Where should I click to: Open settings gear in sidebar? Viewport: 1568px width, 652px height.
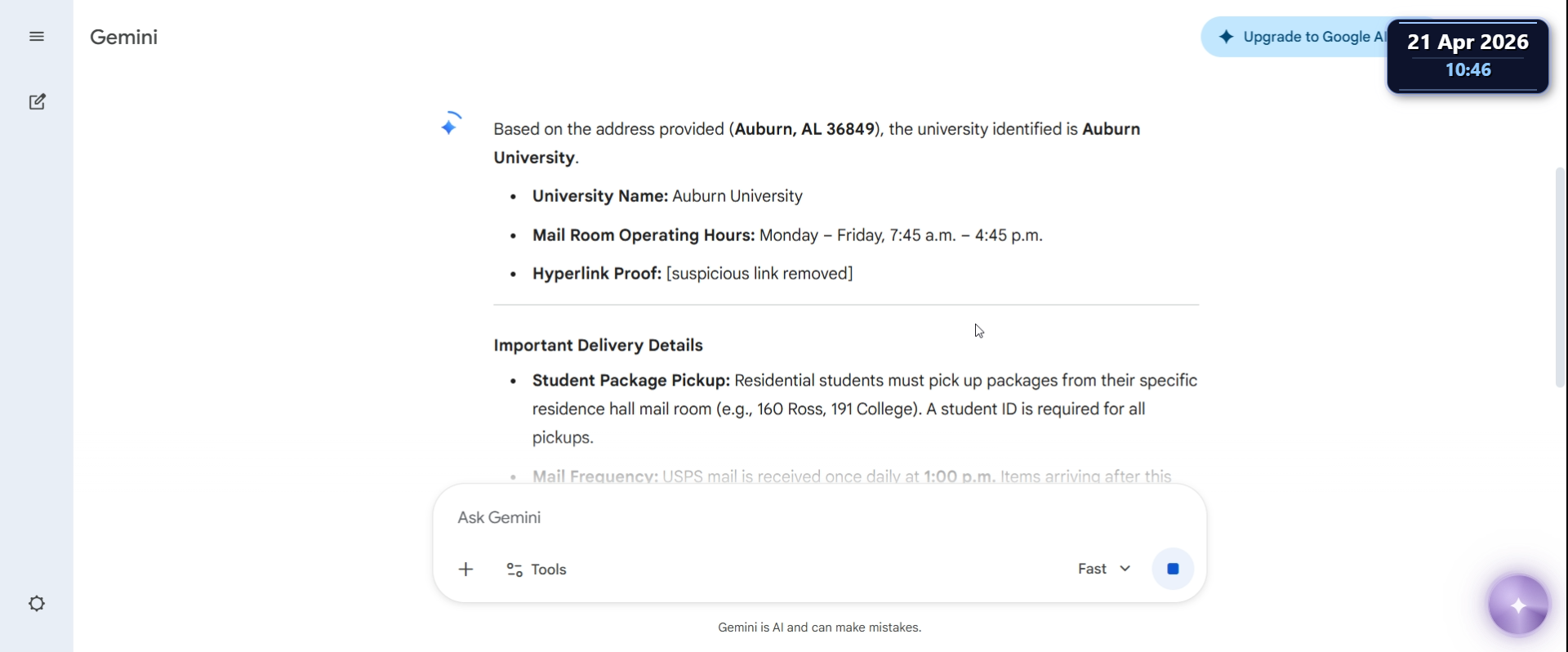[37, 604]
